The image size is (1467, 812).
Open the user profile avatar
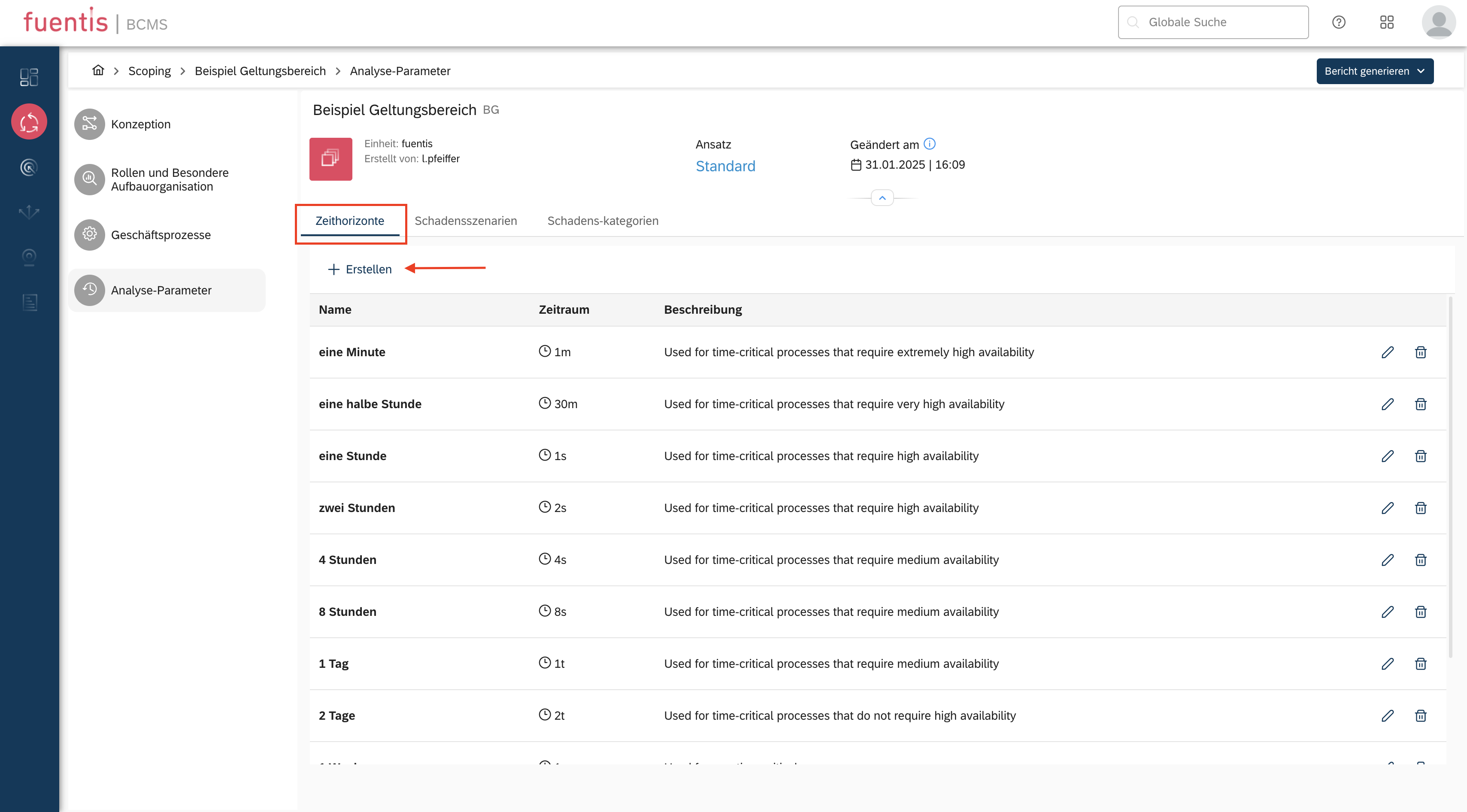(x=1439, y=22)
